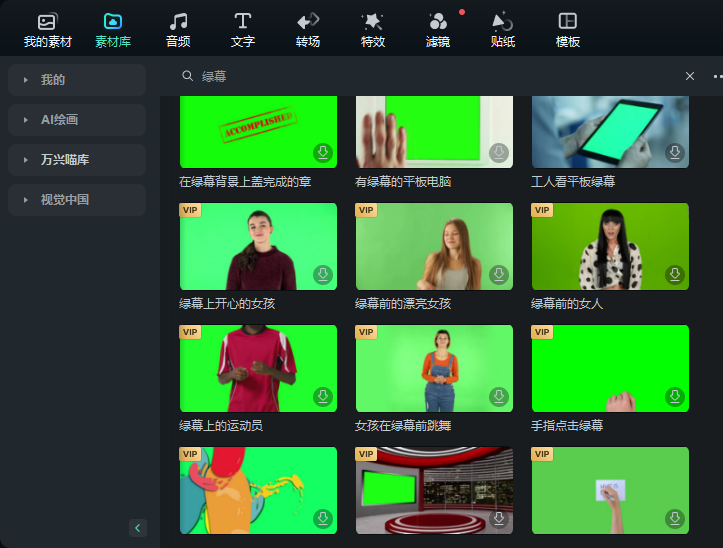This screenshot has width=723, height=548.
Task: Expand the AI绘画 sidebar category
Action: pyautogui.click(x=77, y=120)
